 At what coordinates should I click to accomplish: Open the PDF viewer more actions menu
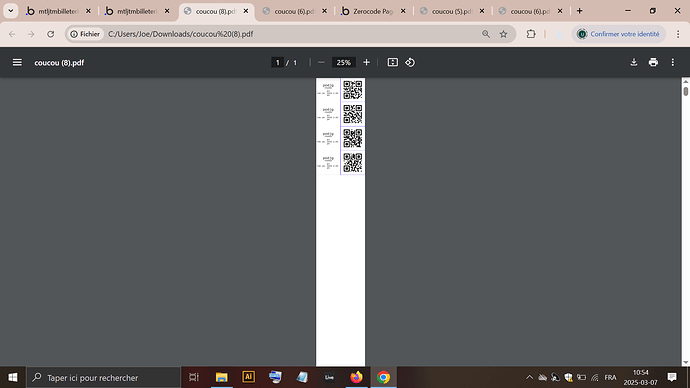point(672,62)
